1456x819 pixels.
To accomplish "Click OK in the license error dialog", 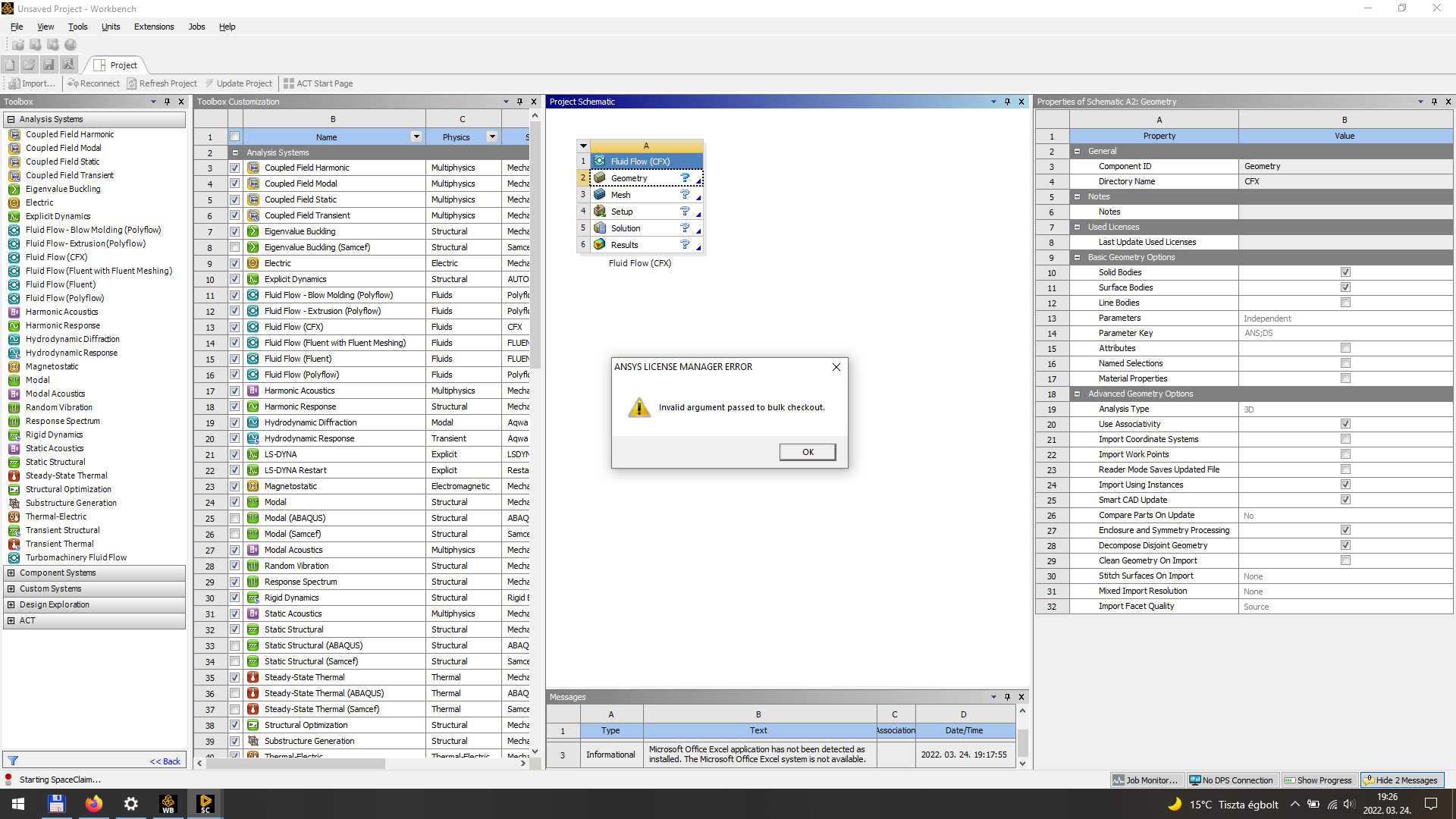I will tap(808, 452).
